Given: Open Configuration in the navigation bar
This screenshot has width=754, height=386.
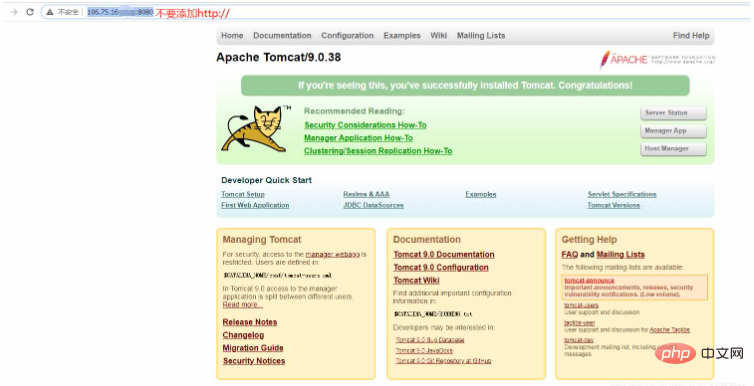Looking at the screenshot, I should [347, 36].
